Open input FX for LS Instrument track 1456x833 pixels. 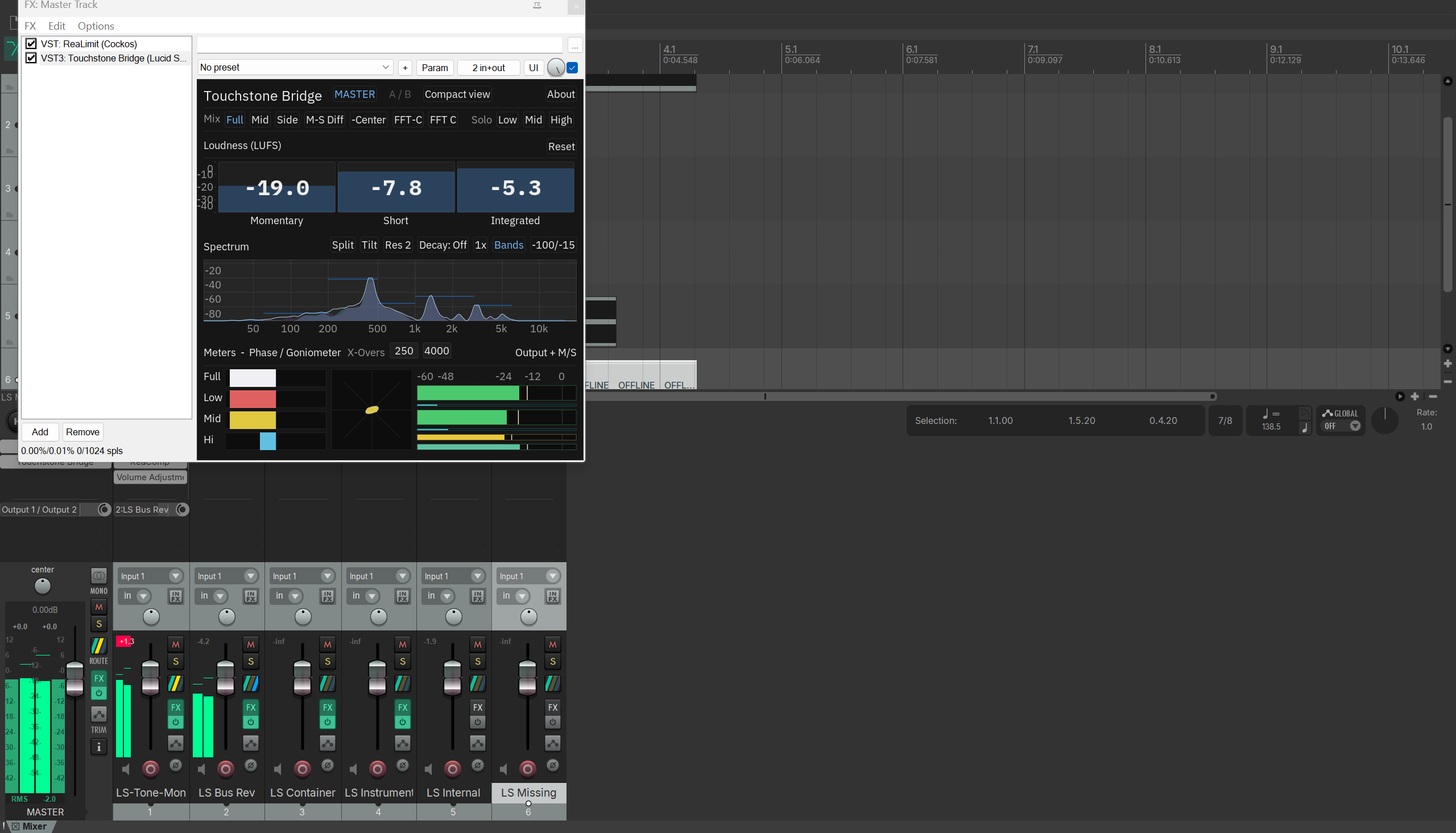[403, 597]
